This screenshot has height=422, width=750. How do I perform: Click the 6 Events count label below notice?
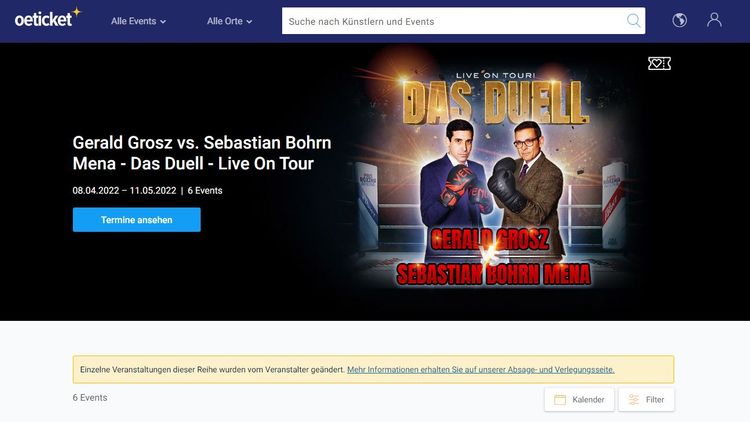[90, 398]
